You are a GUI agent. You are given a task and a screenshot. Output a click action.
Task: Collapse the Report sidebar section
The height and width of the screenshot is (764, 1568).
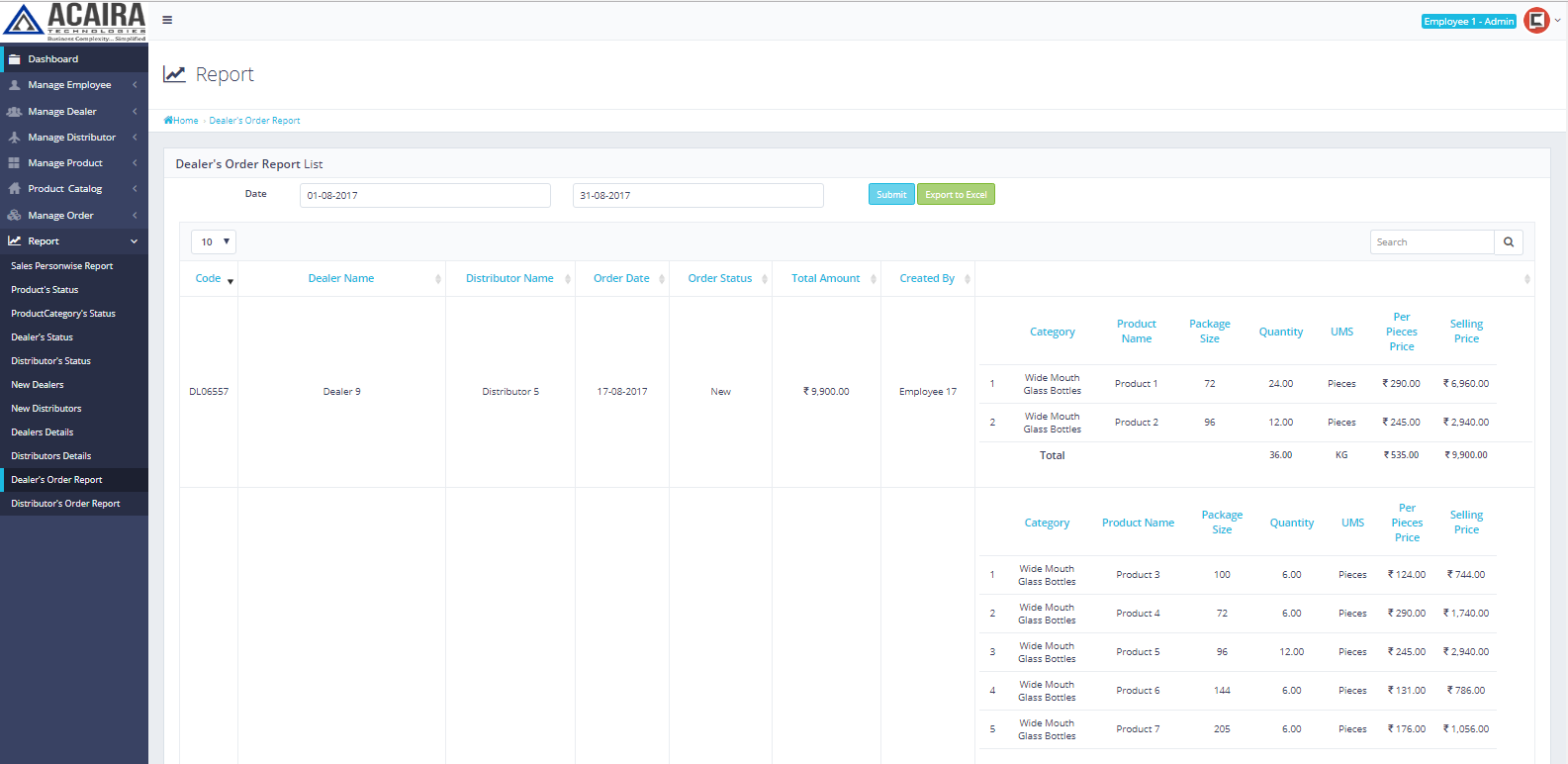click(134, 241)
